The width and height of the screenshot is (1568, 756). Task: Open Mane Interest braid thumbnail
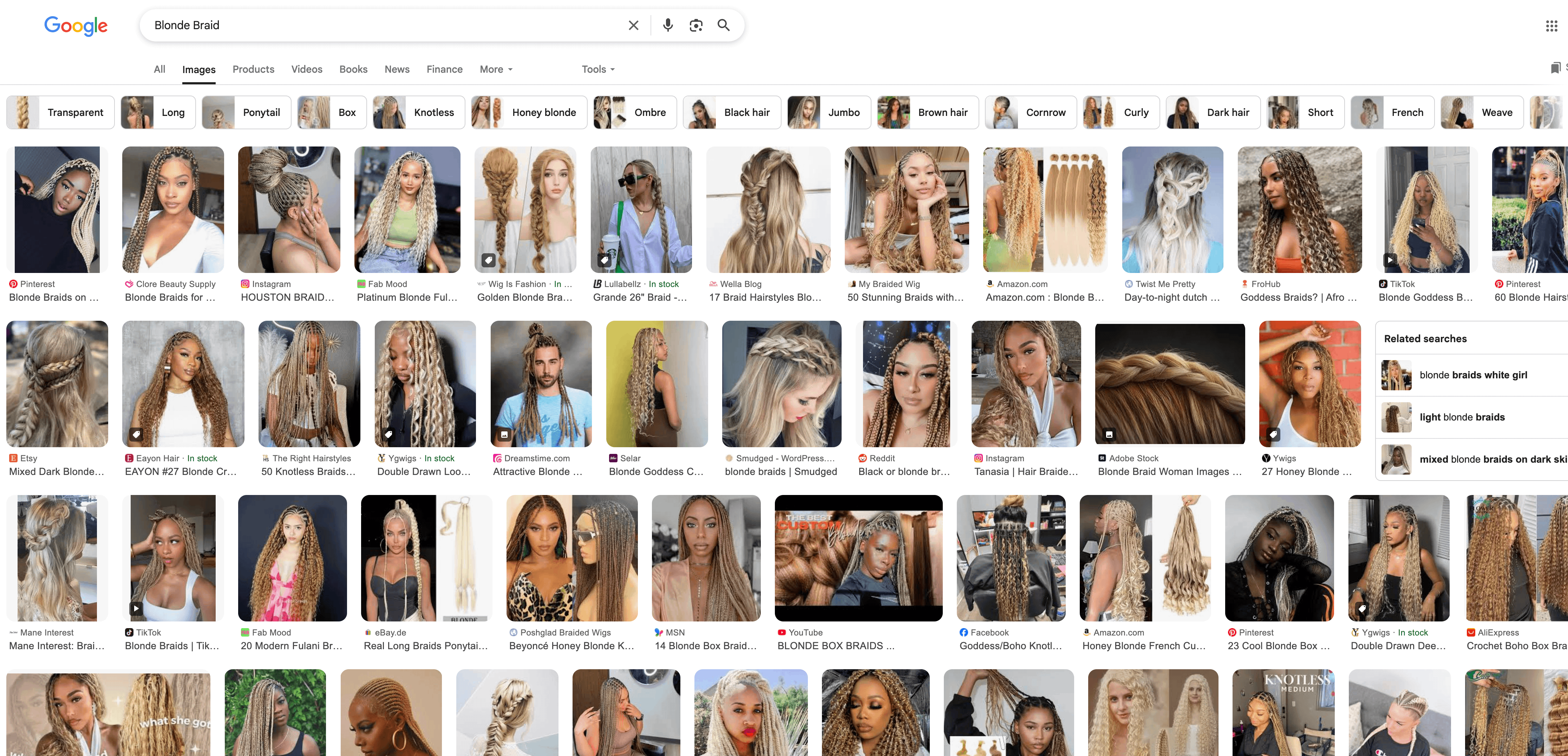coord(57,558)
